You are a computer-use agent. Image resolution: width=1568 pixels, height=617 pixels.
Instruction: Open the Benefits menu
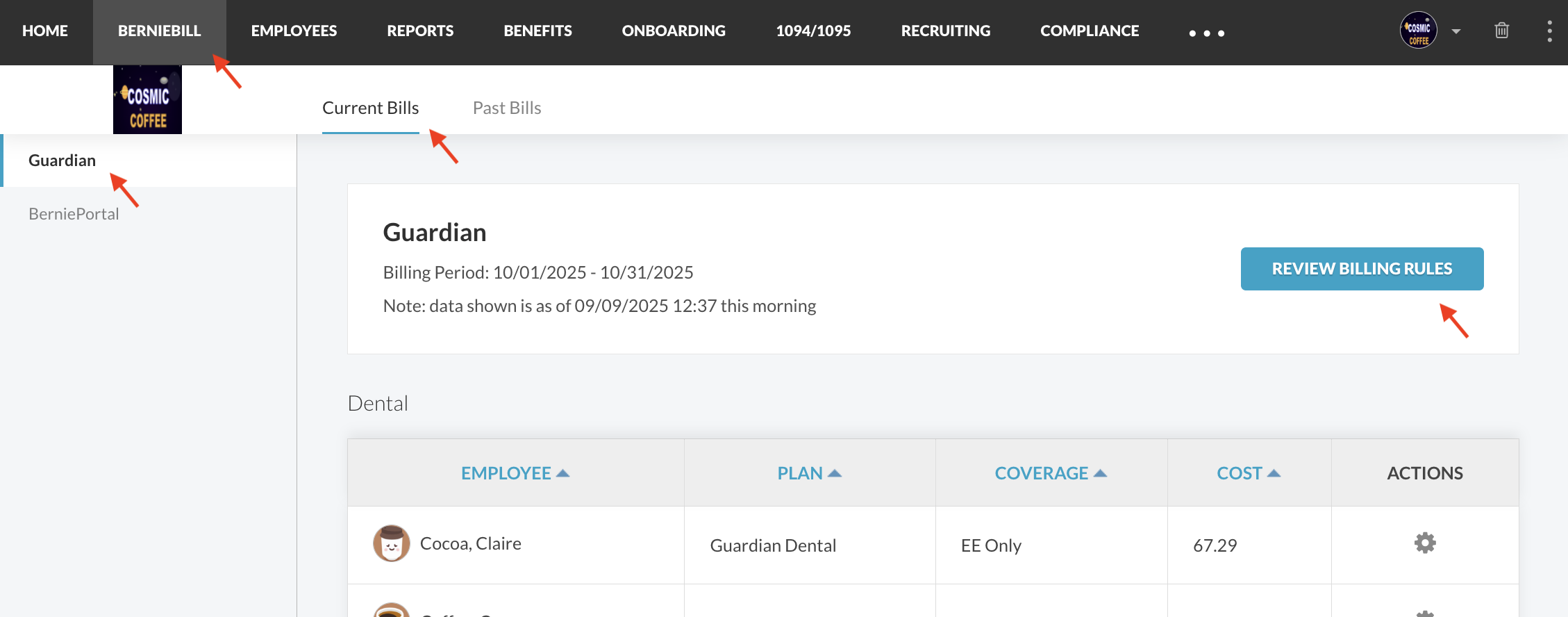point(538,31)
